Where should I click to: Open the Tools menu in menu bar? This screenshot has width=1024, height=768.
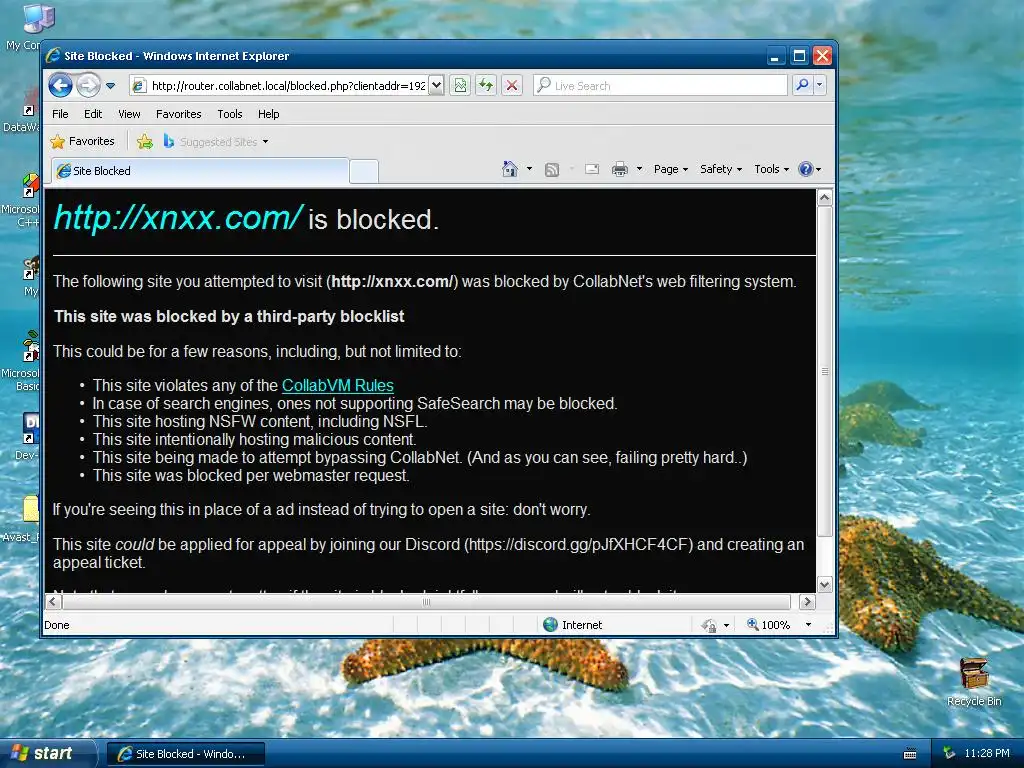229,114
